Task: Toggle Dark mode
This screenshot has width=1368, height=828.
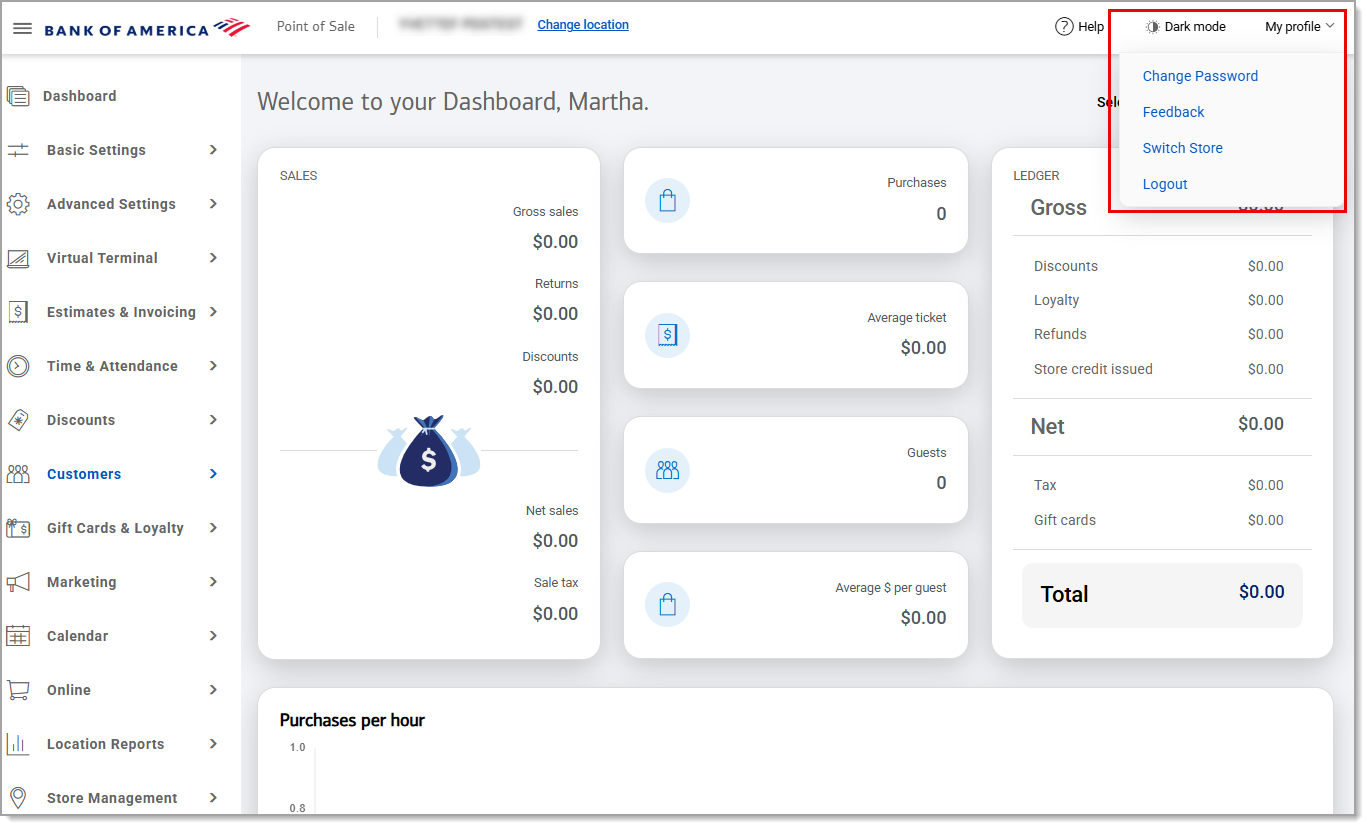Action: point(1186,27)
